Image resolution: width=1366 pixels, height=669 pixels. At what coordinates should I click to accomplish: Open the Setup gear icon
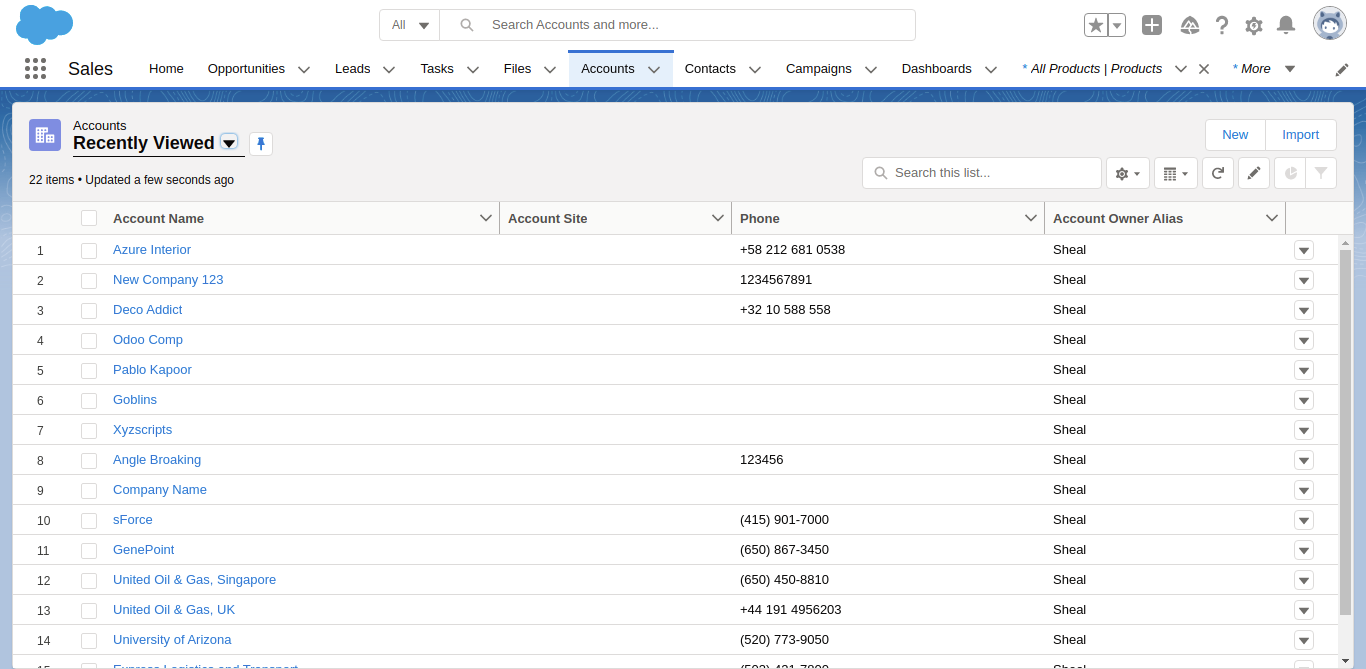click(x=1254, y=25)
